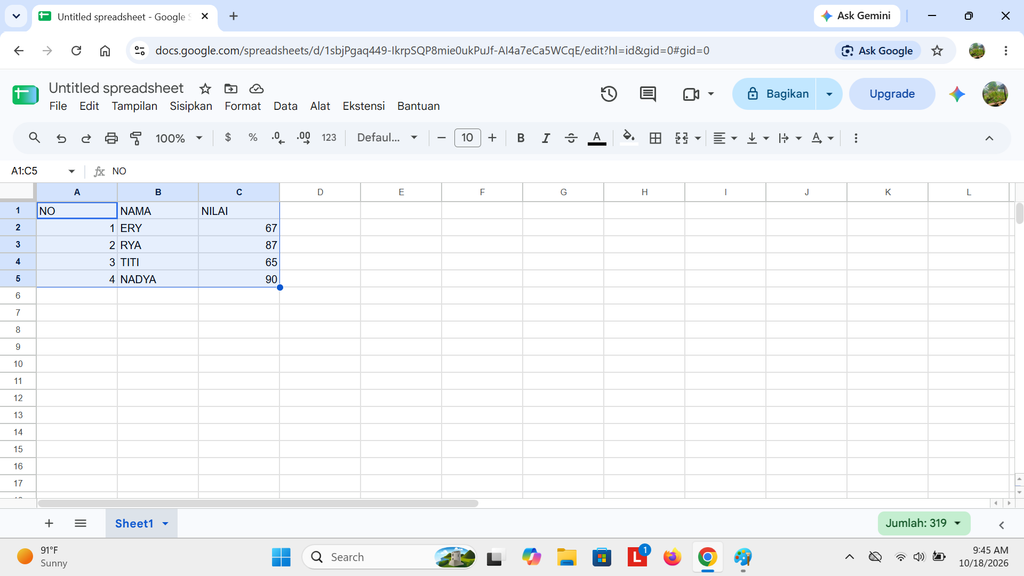Click the font size field
The height and width of the screenshot is (576, 1024).
(467, 138)
